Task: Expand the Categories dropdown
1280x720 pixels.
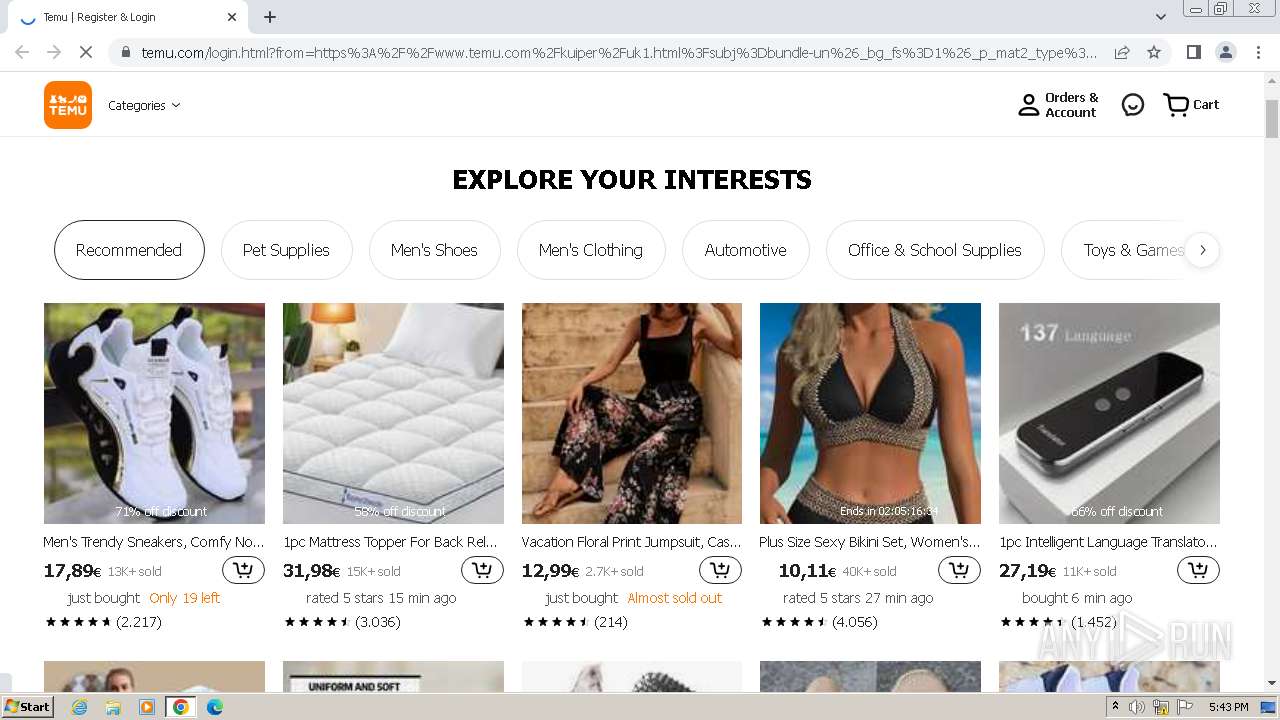Action: (144, 105)
